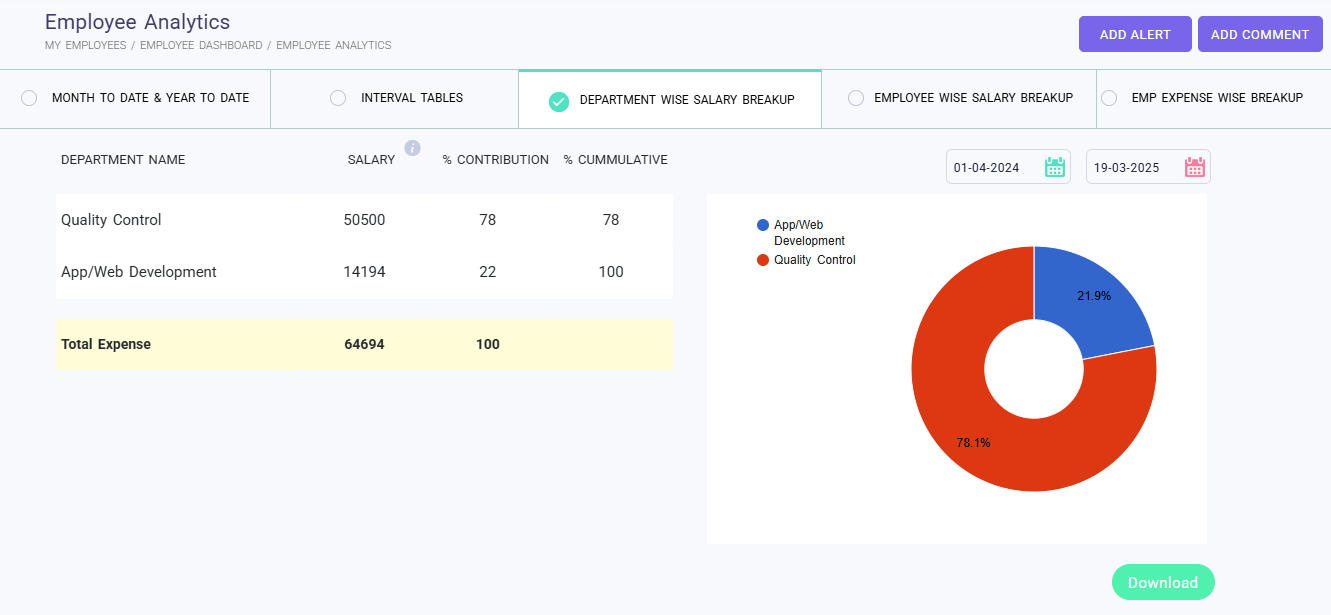
Task: Select the Interval Tables radio button
Action: tap(338, 98)
